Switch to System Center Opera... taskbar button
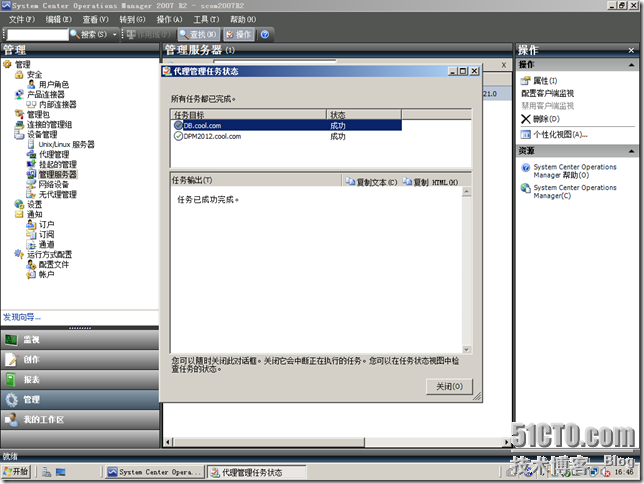 click(x=154, y=472)
